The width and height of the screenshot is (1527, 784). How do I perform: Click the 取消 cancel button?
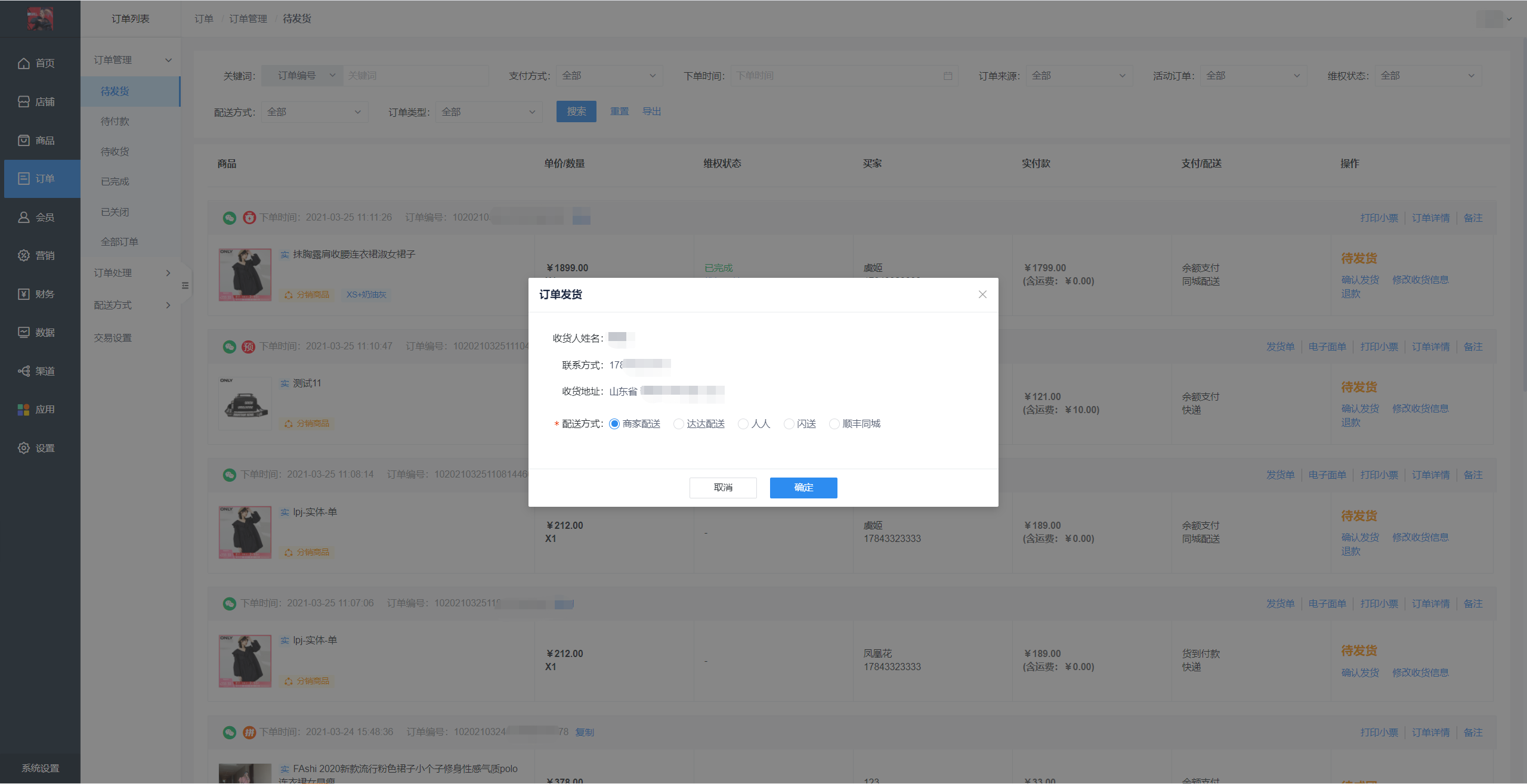[x=723, y=488]
